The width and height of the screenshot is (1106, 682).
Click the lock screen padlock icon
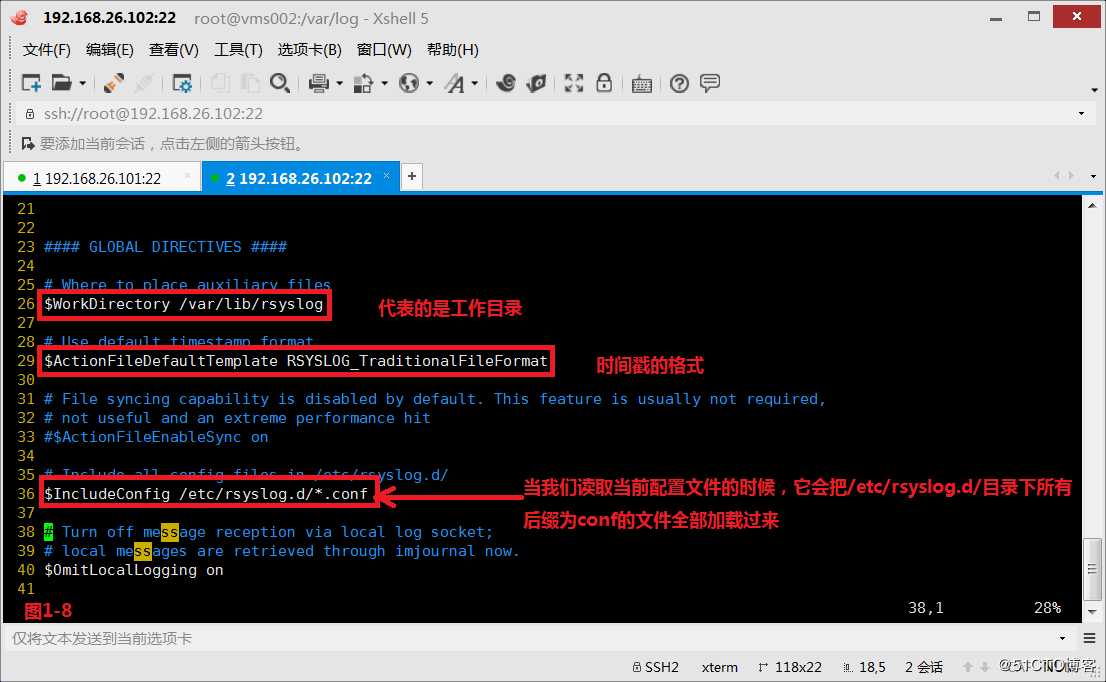(x=604, y=83)
